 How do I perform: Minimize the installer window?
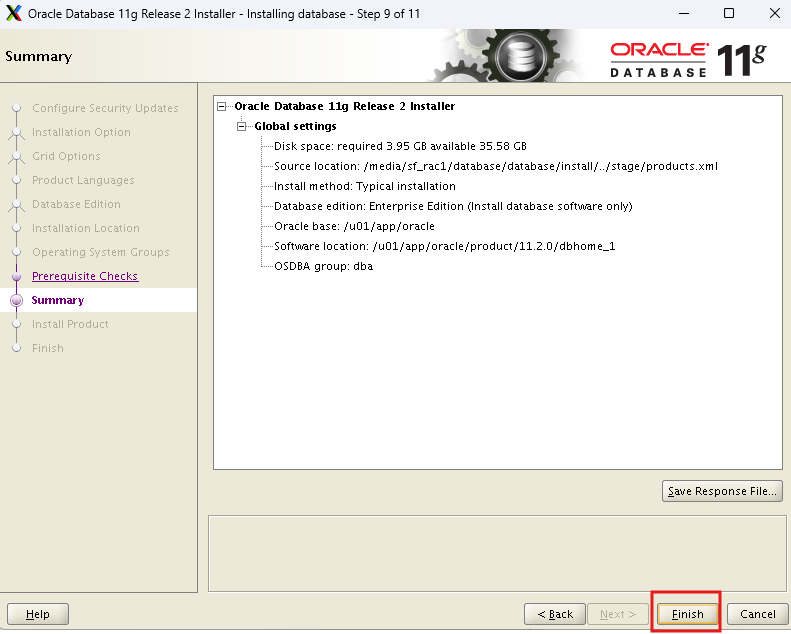coord(684,13)
